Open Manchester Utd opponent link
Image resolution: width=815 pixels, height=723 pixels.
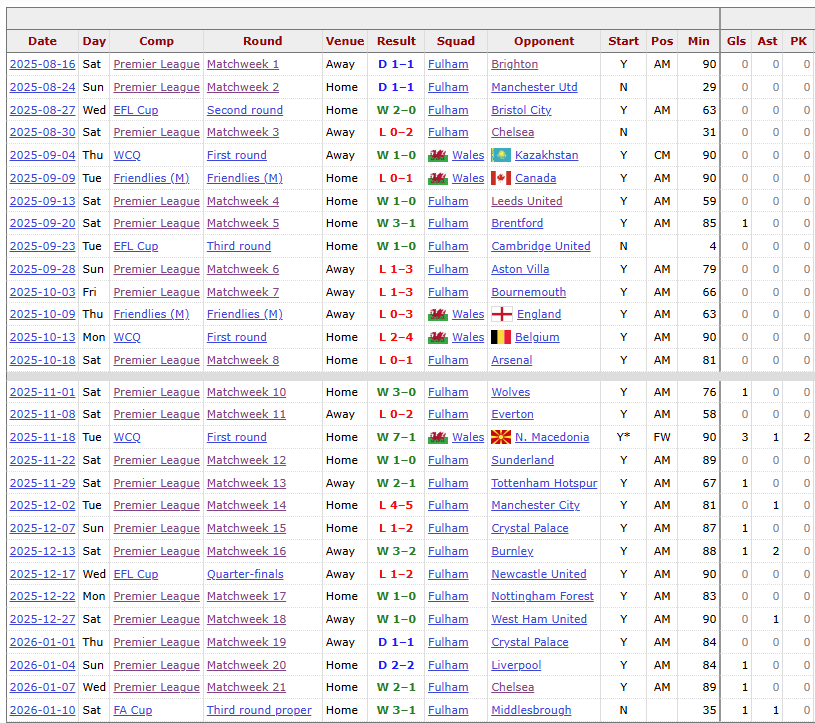coord(534,87)
